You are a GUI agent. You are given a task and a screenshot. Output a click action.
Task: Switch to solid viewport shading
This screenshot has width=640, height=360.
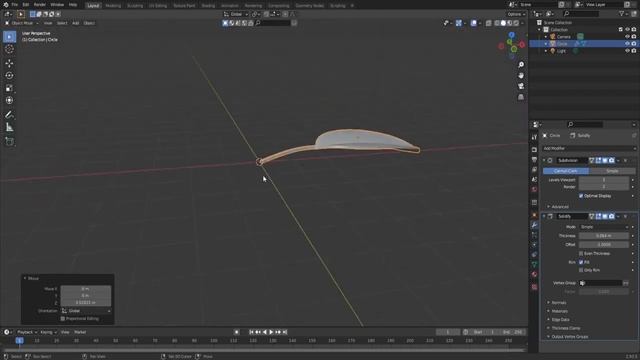click(x=503, y=23)
